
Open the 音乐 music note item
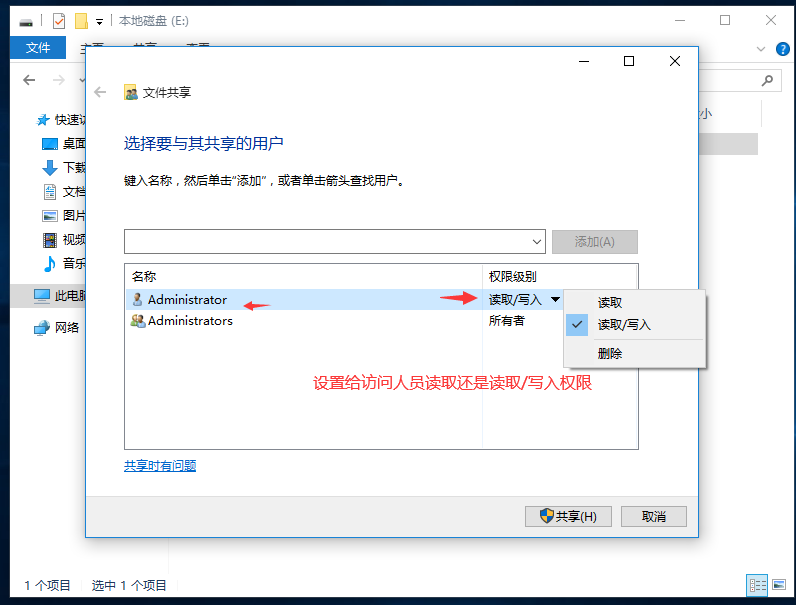click(x=50, y=263)
